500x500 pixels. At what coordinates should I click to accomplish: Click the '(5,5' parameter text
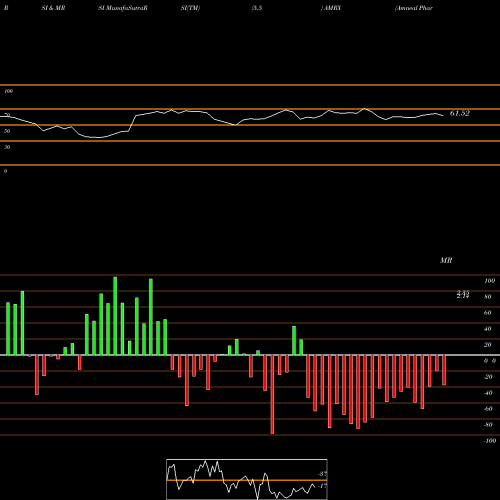click(257, 8)
